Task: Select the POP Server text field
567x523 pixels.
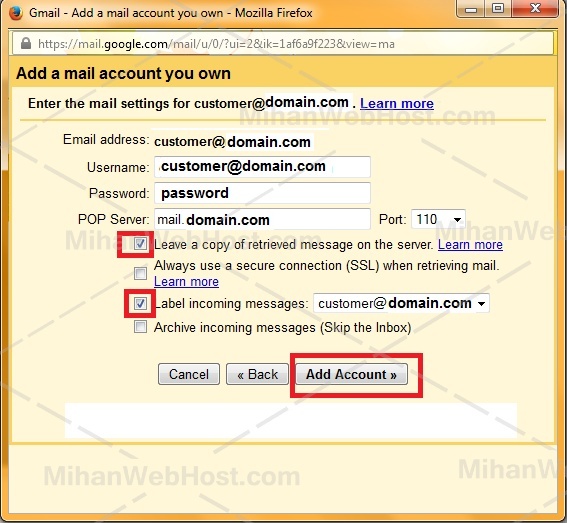Action: coord(262,219)
